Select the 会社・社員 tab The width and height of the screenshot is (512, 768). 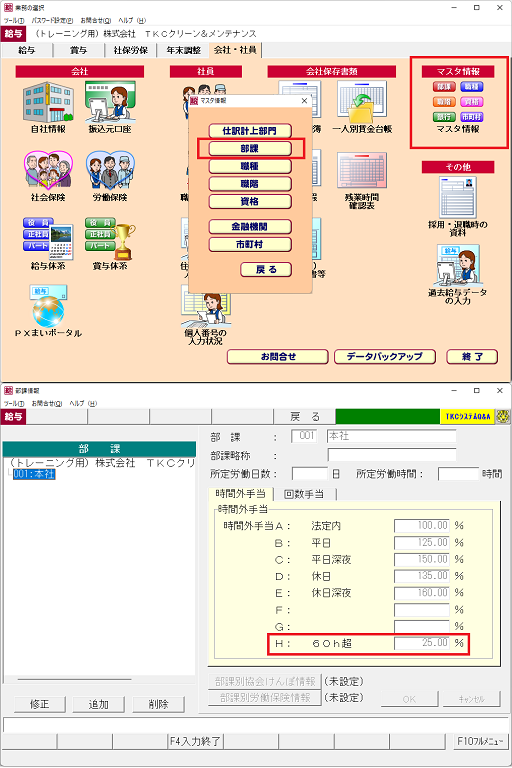point(235,50)
